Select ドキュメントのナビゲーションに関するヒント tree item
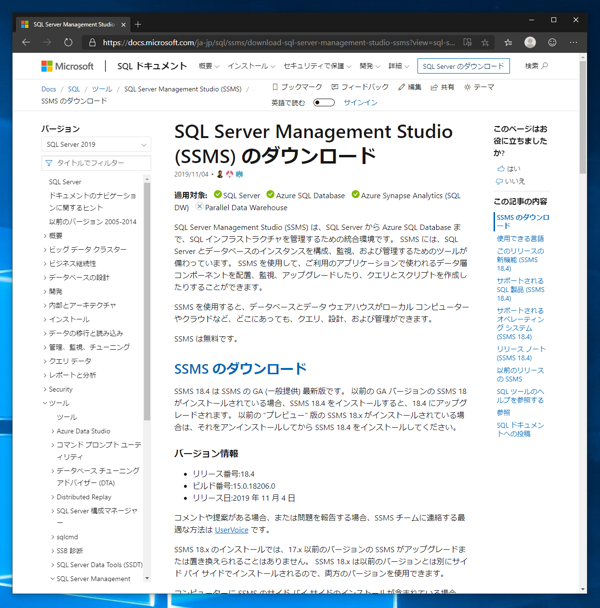The width and height of the screenshot is (600, 608). click(92, 202)
